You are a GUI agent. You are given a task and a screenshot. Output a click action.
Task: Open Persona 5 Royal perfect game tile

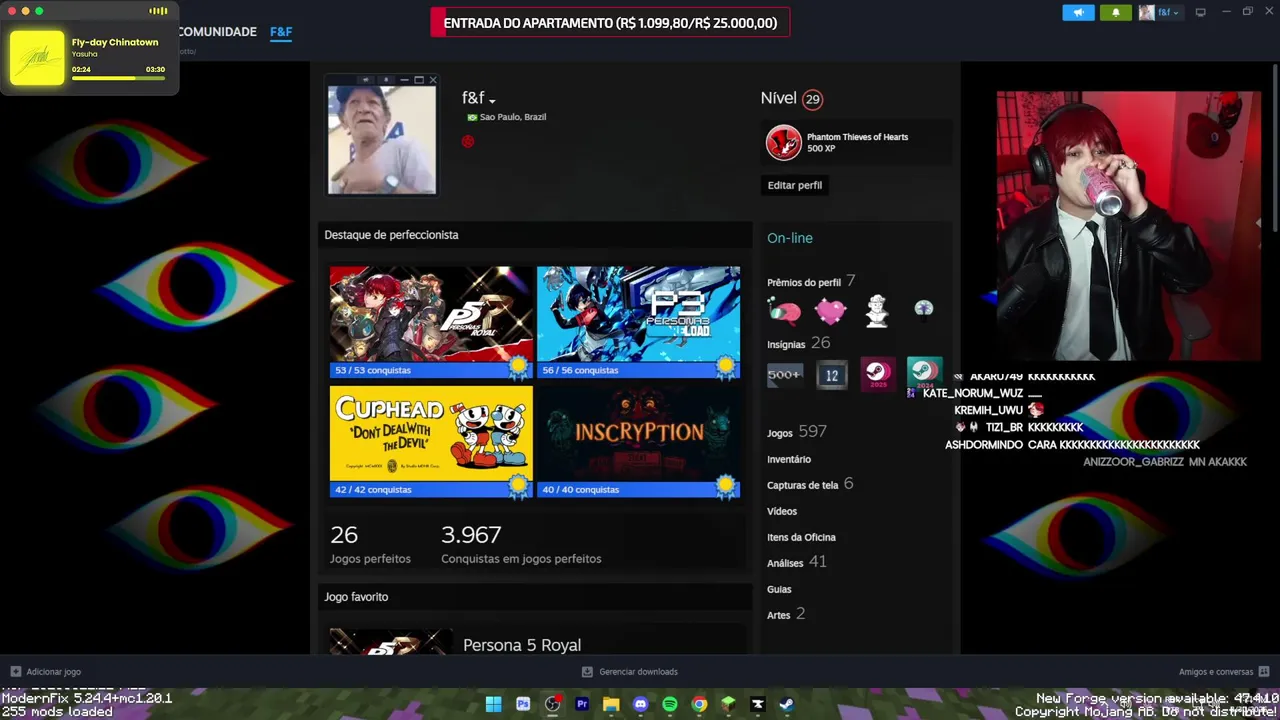tap(431, 322)
